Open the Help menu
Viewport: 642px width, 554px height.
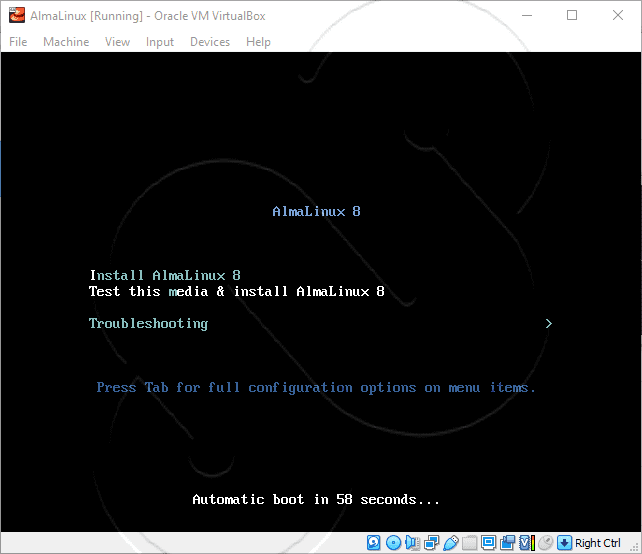[258, 42]
